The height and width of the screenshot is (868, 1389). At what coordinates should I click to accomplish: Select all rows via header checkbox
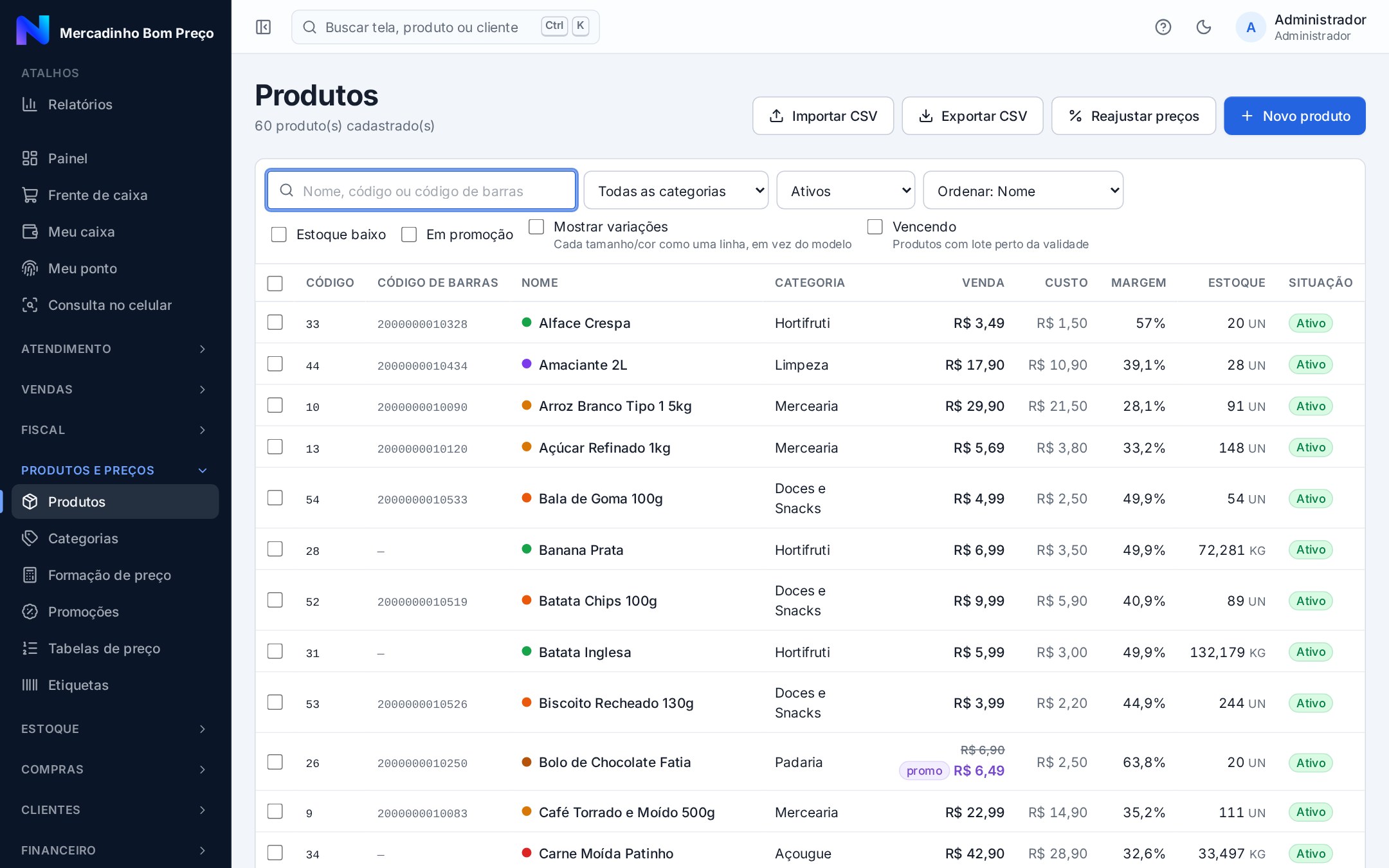pyautogui.click(x=275, y=283)
